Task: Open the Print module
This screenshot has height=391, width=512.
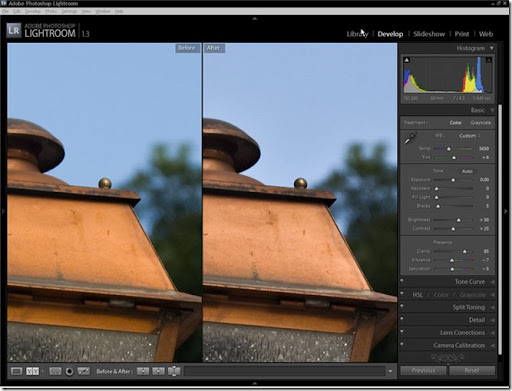Action: click(462, 34)
